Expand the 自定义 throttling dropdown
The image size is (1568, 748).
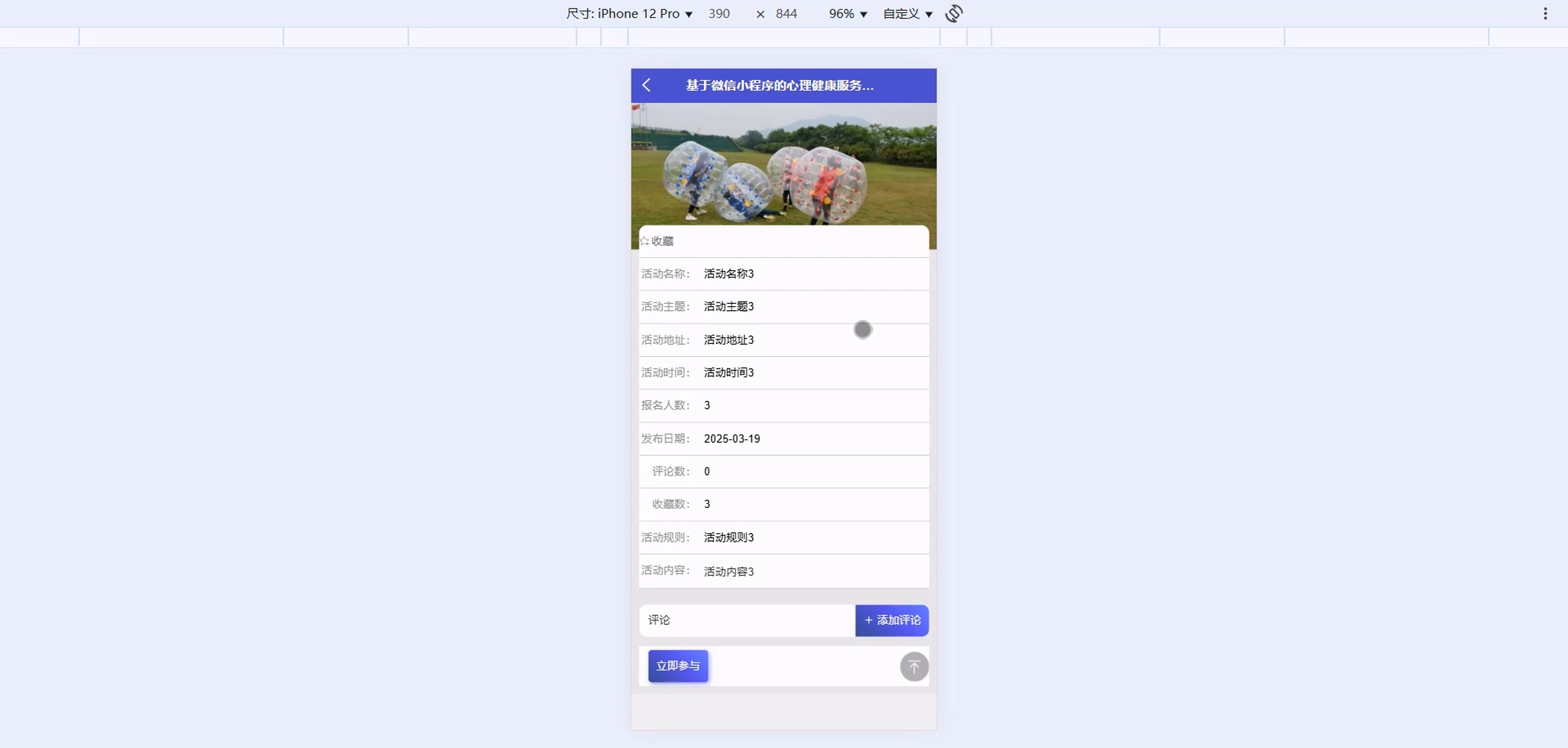pyautogui.click(x=908, y=13)
